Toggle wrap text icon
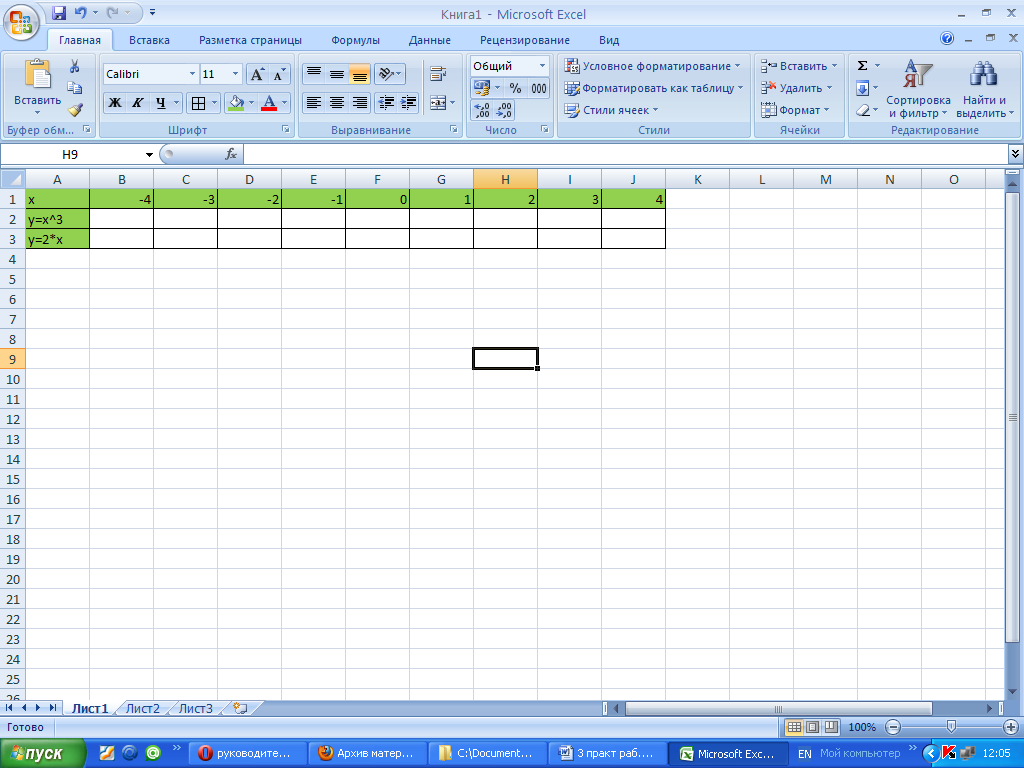This screenshot has width=1024, height=768. point(438,74)
